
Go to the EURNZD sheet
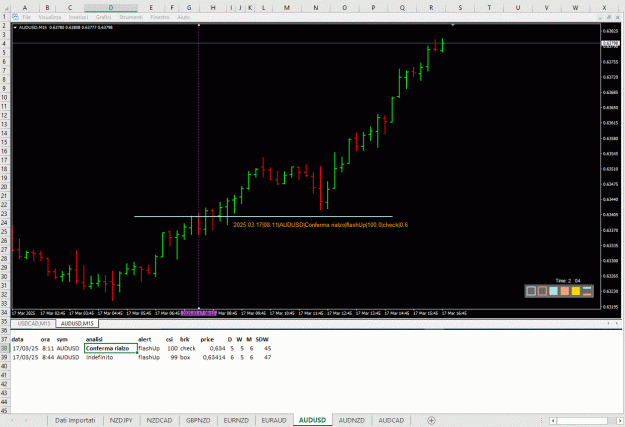pyautogui.click(x=236, y=420)
